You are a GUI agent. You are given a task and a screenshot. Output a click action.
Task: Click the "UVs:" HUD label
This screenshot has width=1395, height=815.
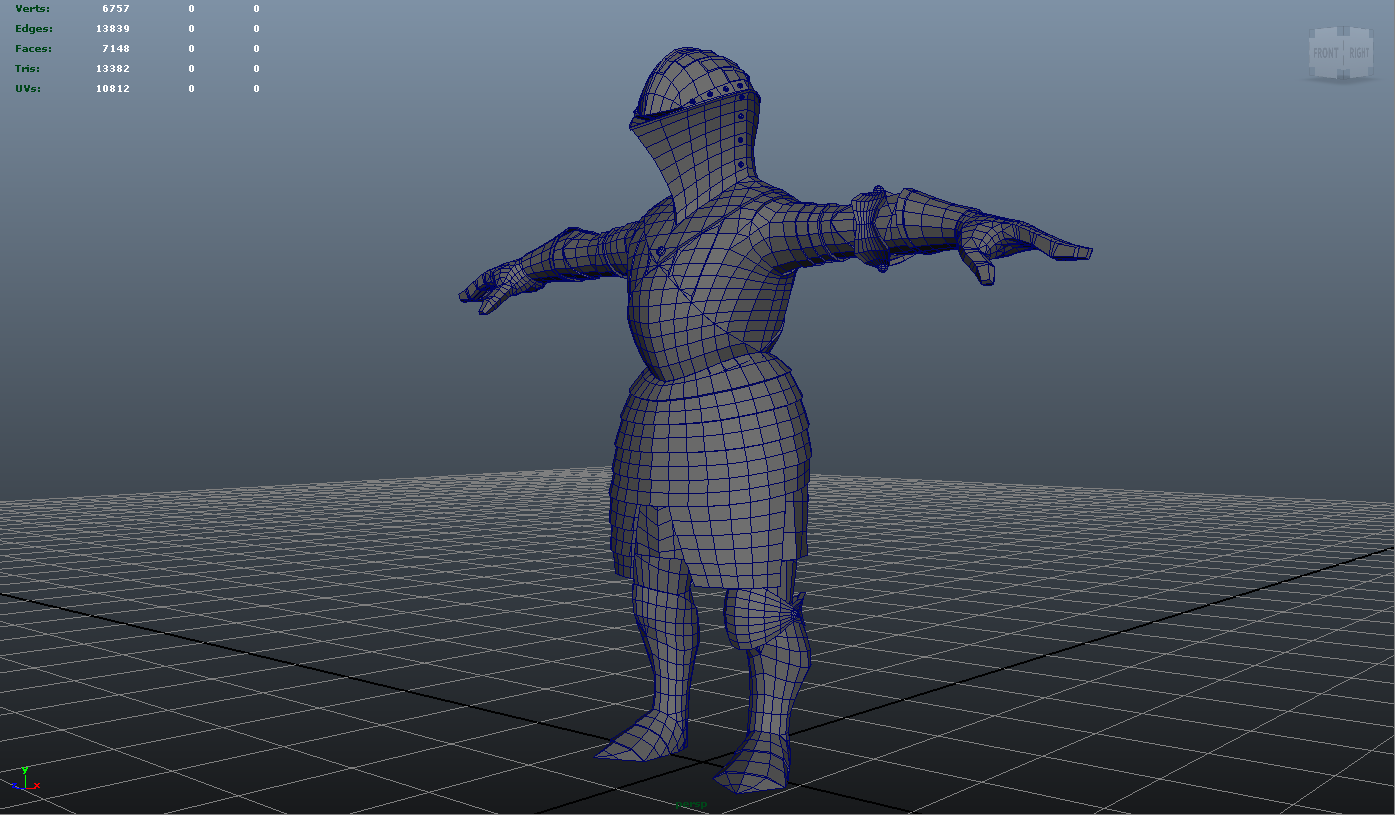(29, 89)
